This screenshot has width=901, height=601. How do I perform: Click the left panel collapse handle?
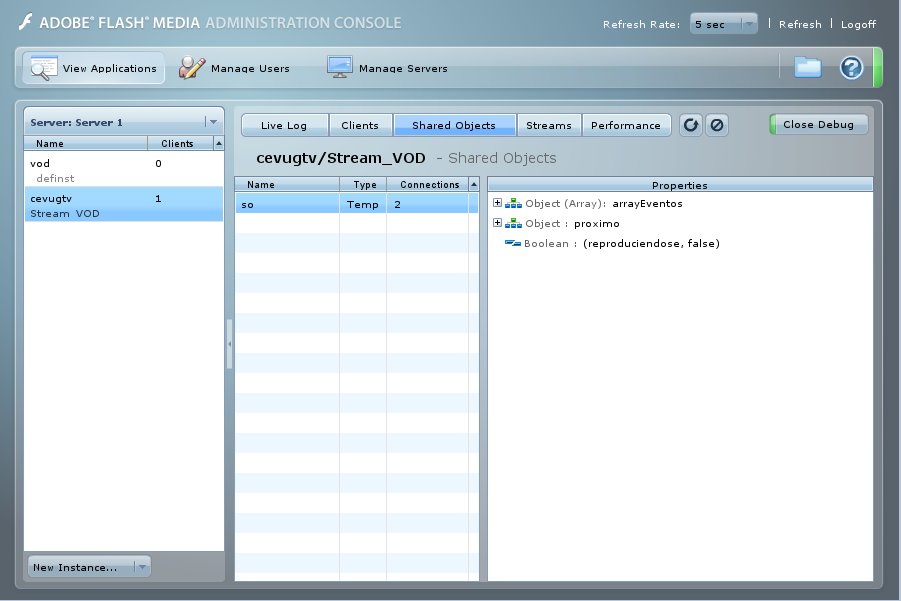click(x=229, y=344)
